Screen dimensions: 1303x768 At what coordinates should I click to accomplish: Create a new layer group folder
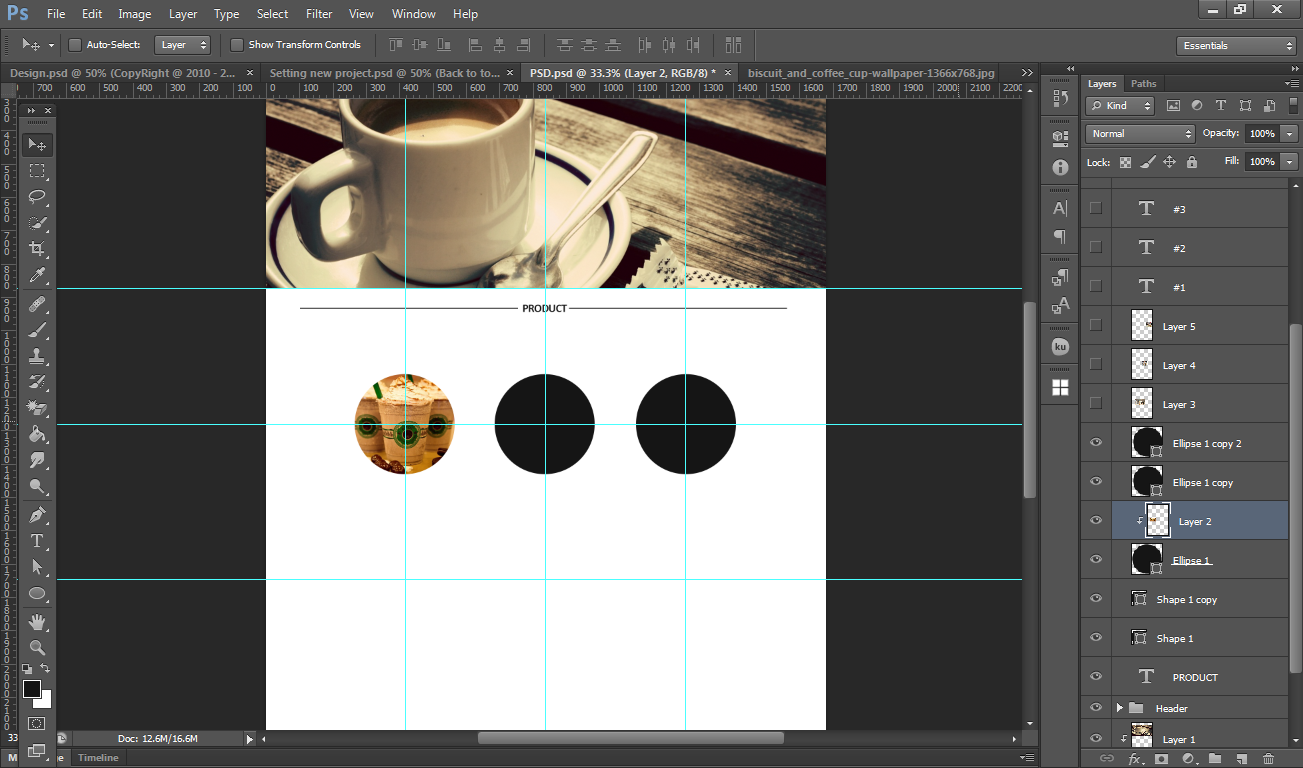[1215, 759]
